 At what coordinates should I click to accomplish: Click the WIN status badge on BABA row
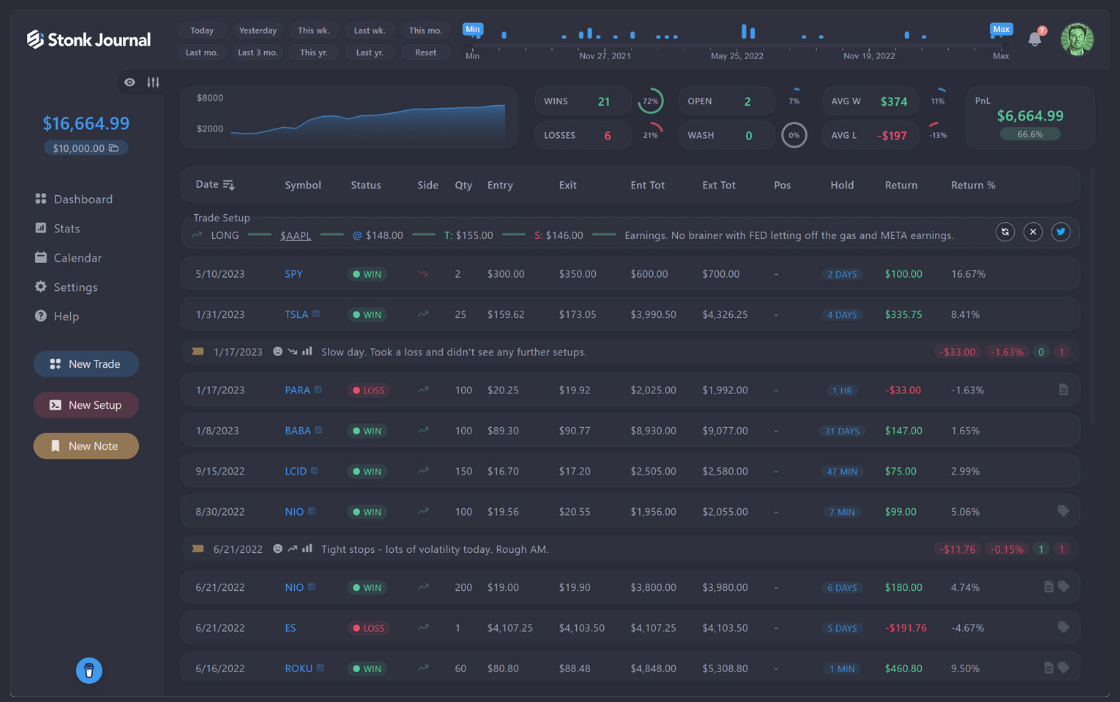[x=367, y=431]
